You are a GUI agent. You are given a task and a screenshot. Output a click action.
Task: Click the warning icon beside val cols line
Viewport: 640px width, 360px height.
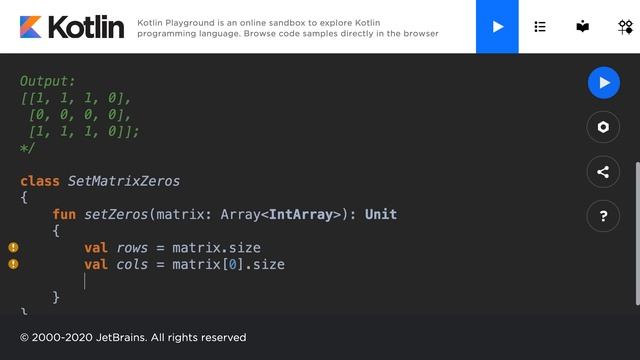13,264
